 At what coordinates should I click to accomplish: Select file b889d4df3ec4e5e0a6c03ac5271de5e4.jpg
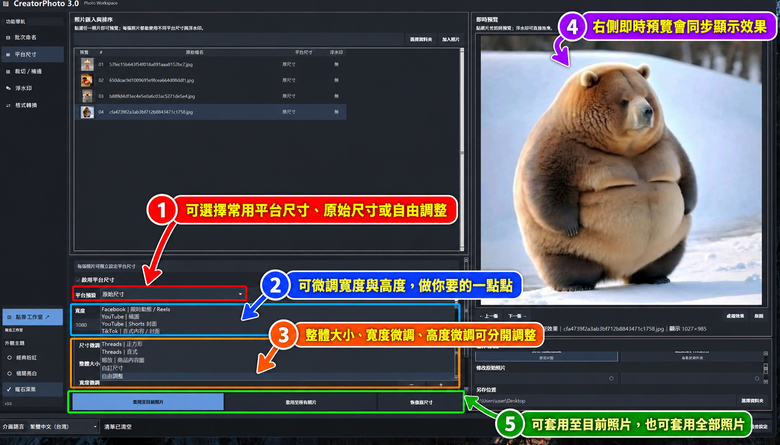152,96
